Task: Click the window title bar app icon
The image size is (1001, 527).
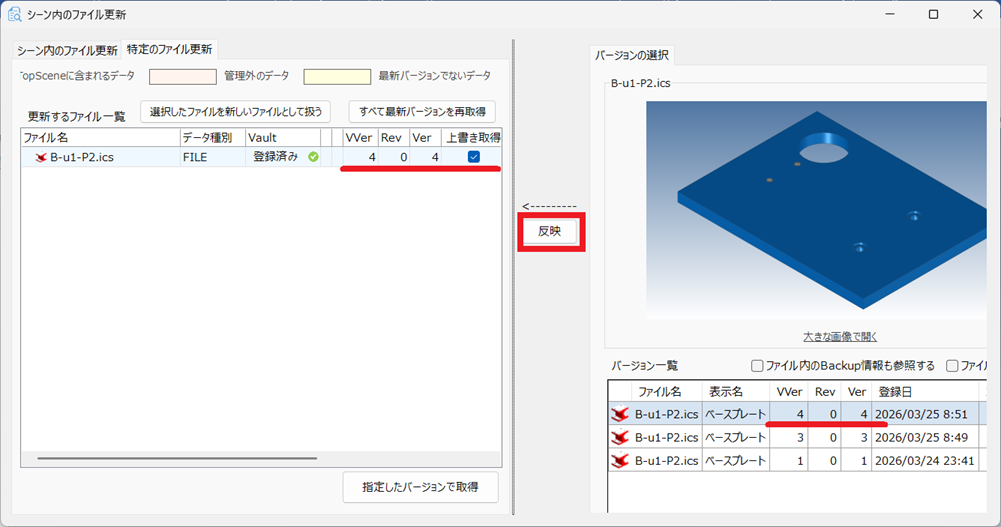Action: pyautogui.click(x=14, y=15)
